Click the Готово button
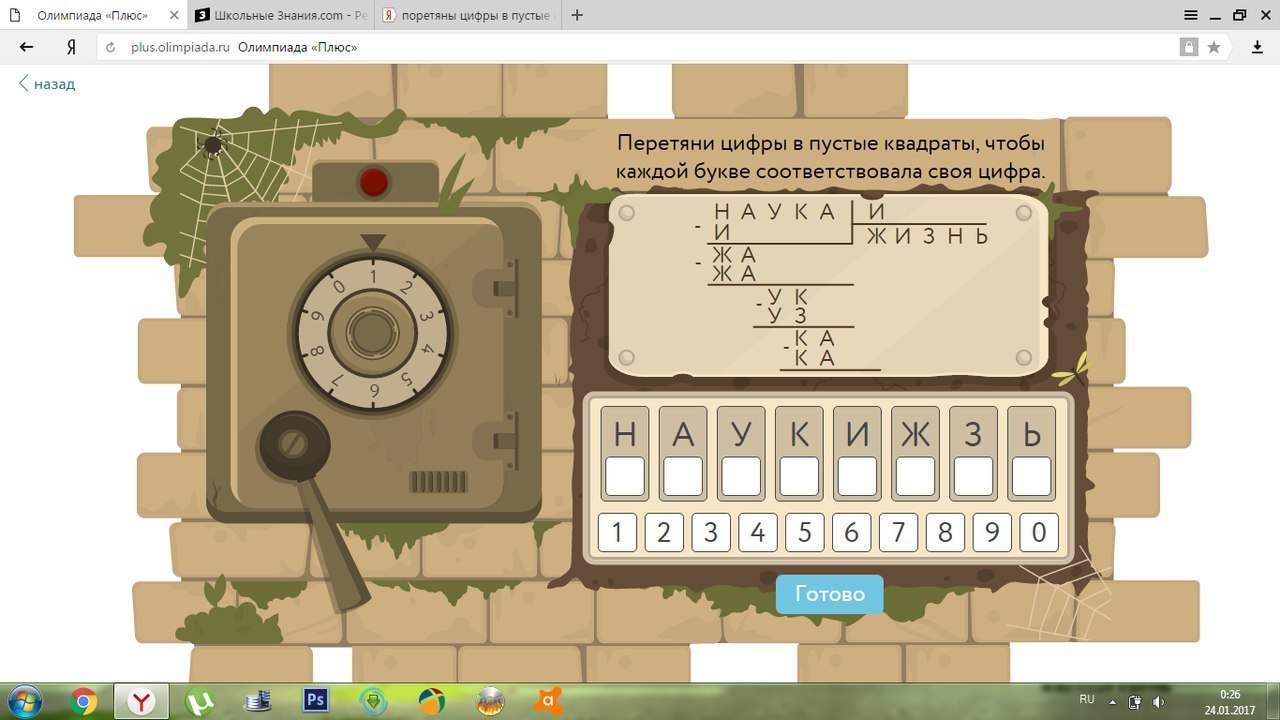The image size is (1280, 720). [829, 594]
